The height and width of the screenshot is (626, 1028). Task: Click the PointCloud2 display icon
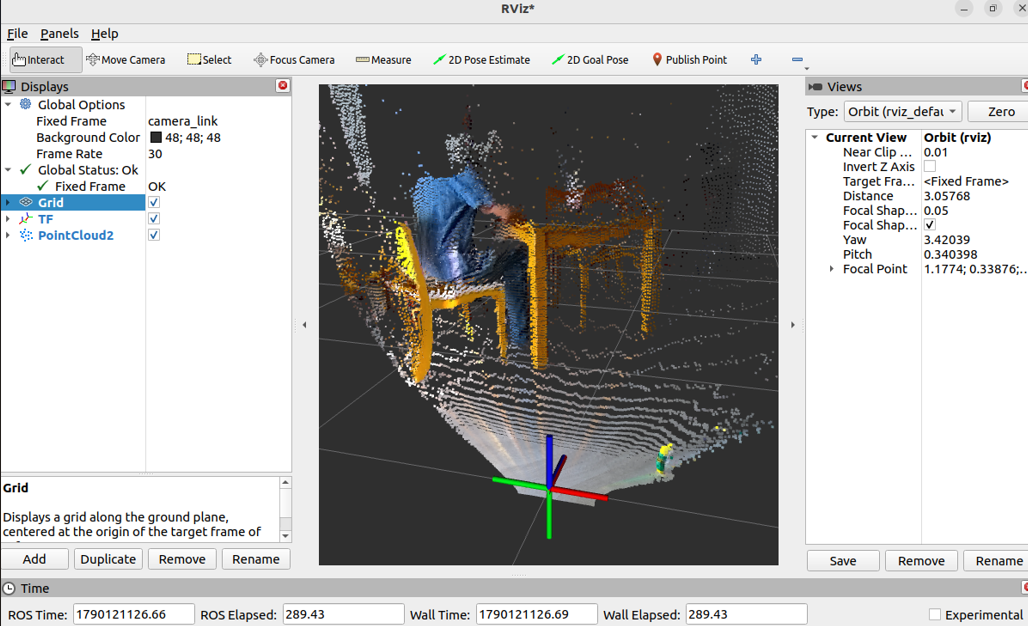[26, 235]
